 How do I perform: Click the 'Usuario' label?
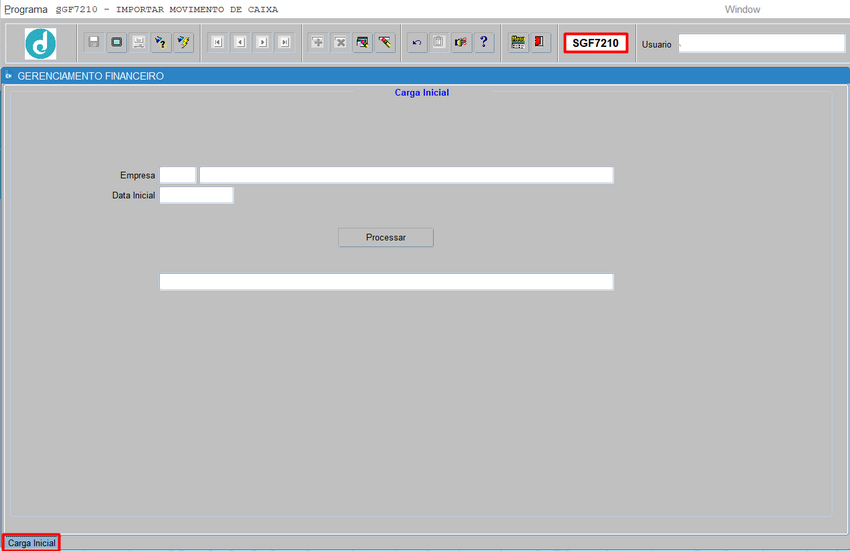click(x=656, y=44)
